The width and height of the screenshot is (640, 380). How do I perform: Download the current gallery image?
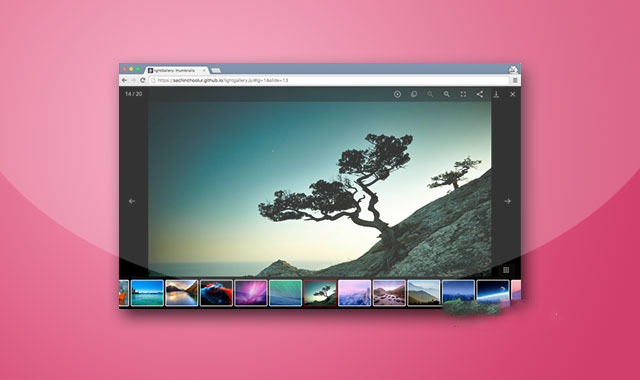coord(496,94)
